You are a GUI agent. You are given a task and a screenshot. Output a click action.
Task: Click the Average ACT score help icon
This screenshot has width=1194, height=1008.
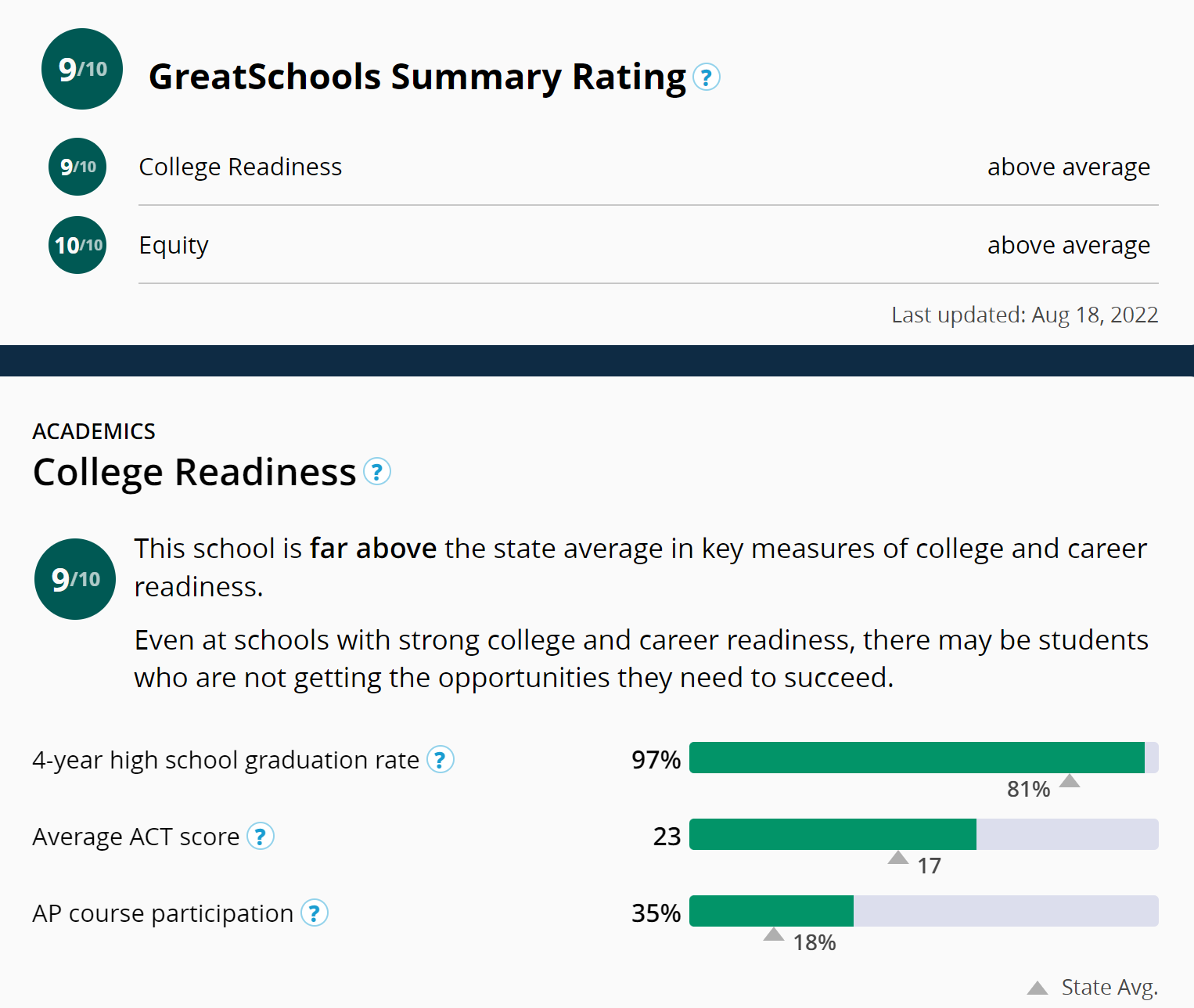[261, 836]
